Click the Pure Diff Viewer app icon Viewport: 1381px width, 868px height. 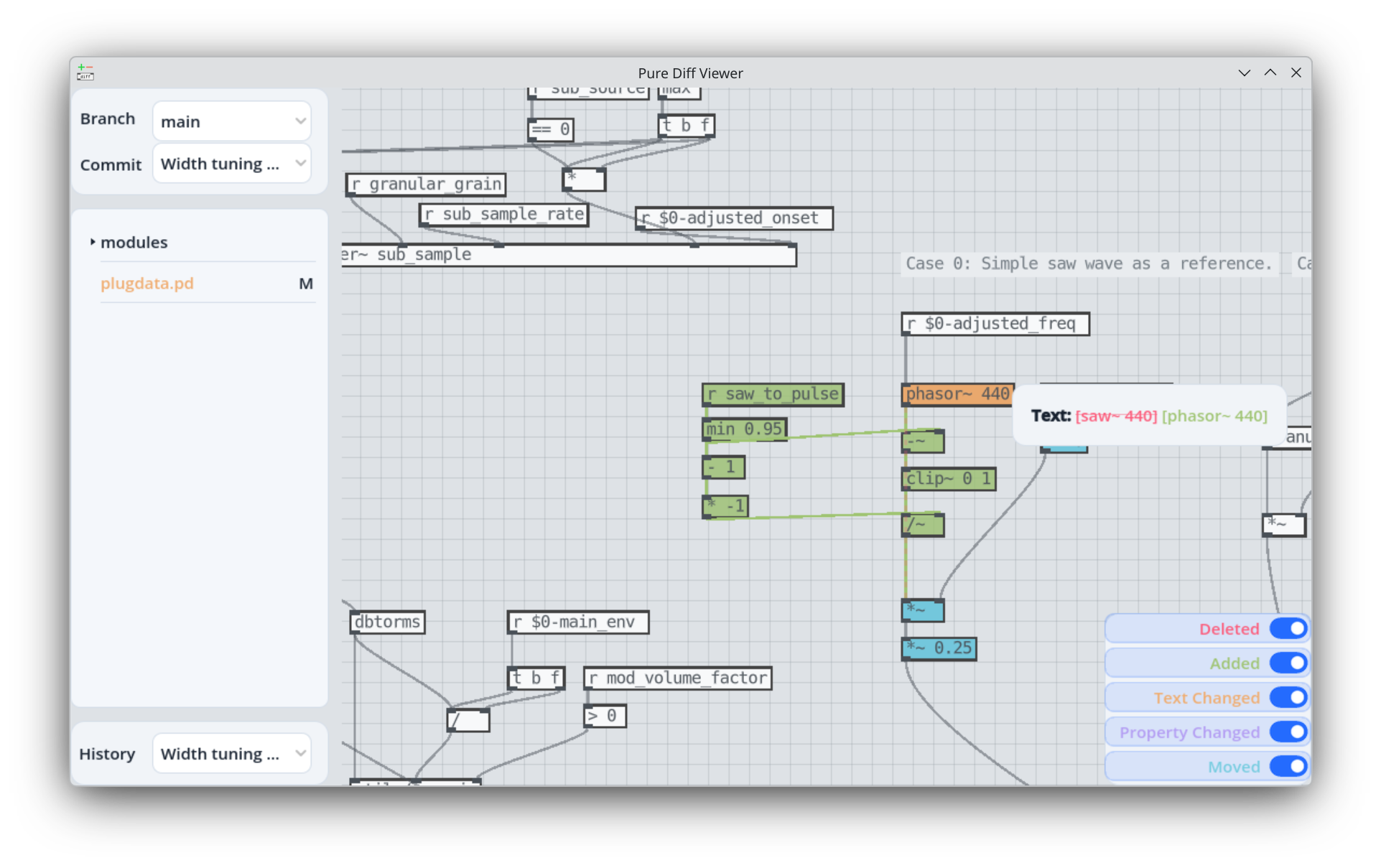tap(85, 73)
